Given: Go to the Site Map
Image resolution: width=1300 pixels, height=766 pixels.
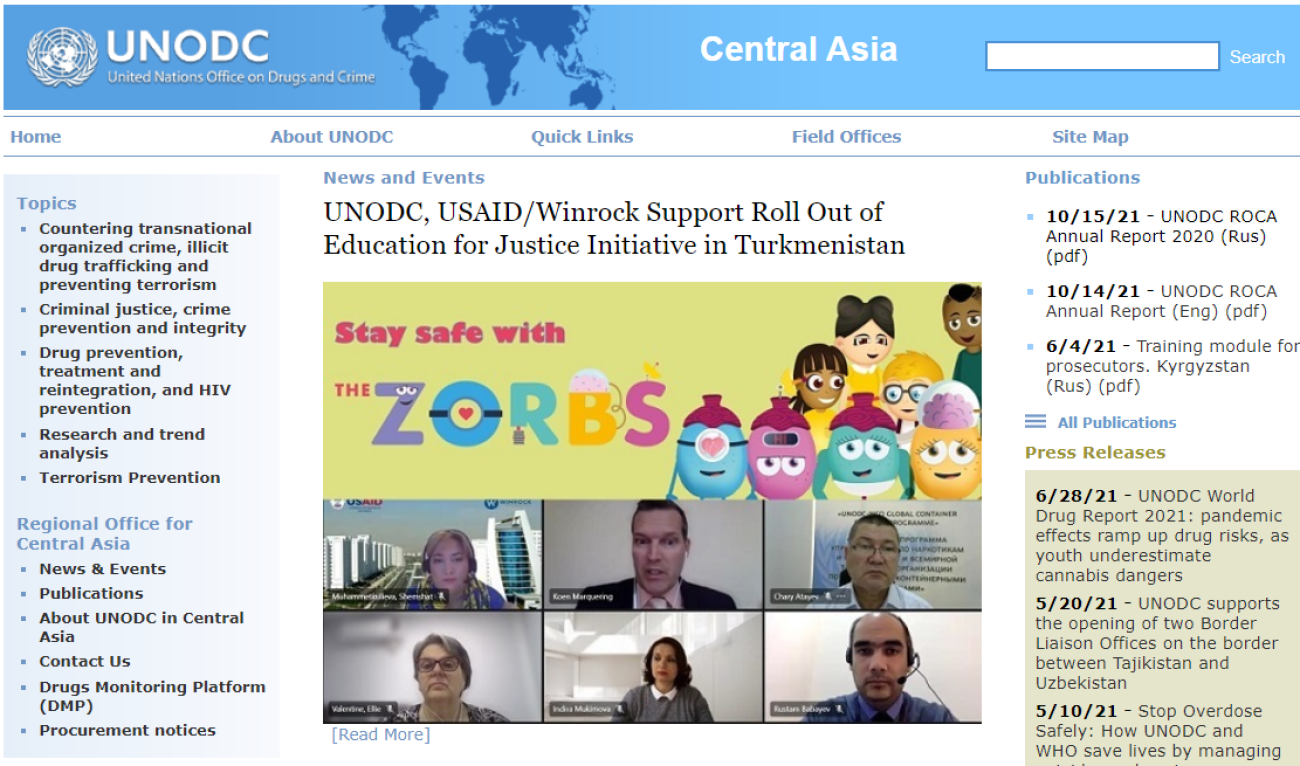Looking at the screenshot, I should (1090, 137).
